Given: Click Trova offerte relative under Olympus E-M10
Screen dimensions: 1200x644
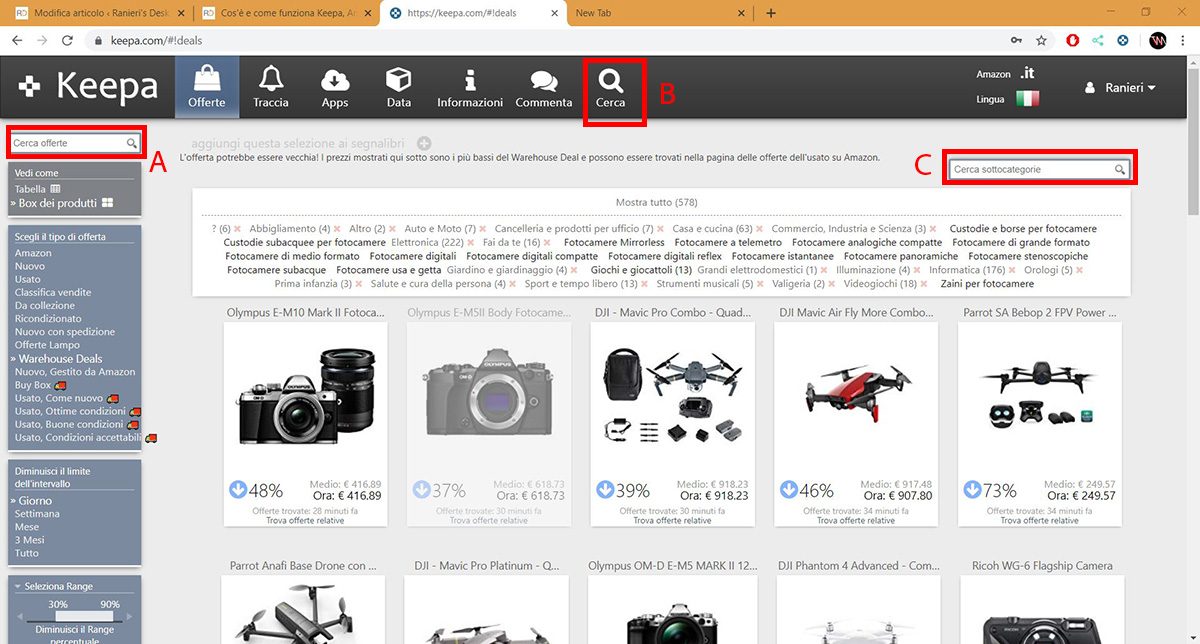Looking at the screenshot, I should click(x=306, y=520).
